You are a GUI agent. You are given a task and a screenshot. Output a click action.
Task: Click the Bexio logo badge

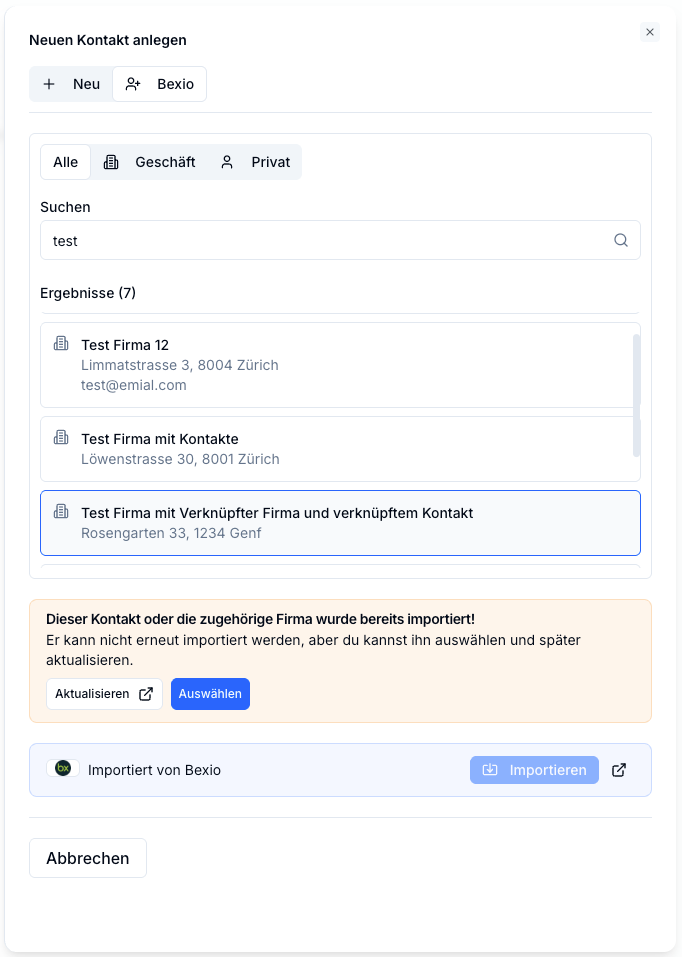[63, 768]
